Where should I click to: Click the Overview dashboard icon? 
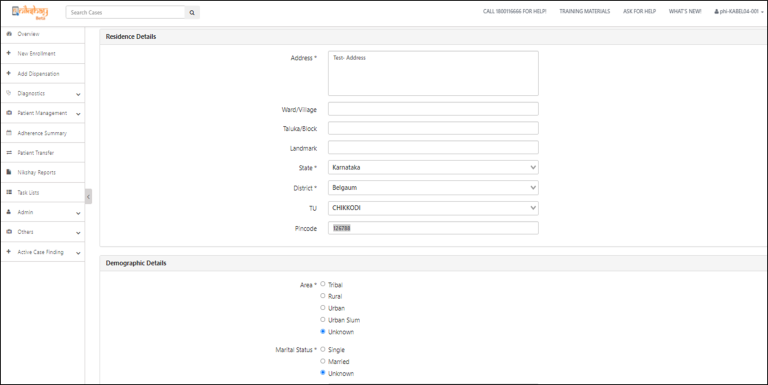pyautogui.click(x=9, y=34)
